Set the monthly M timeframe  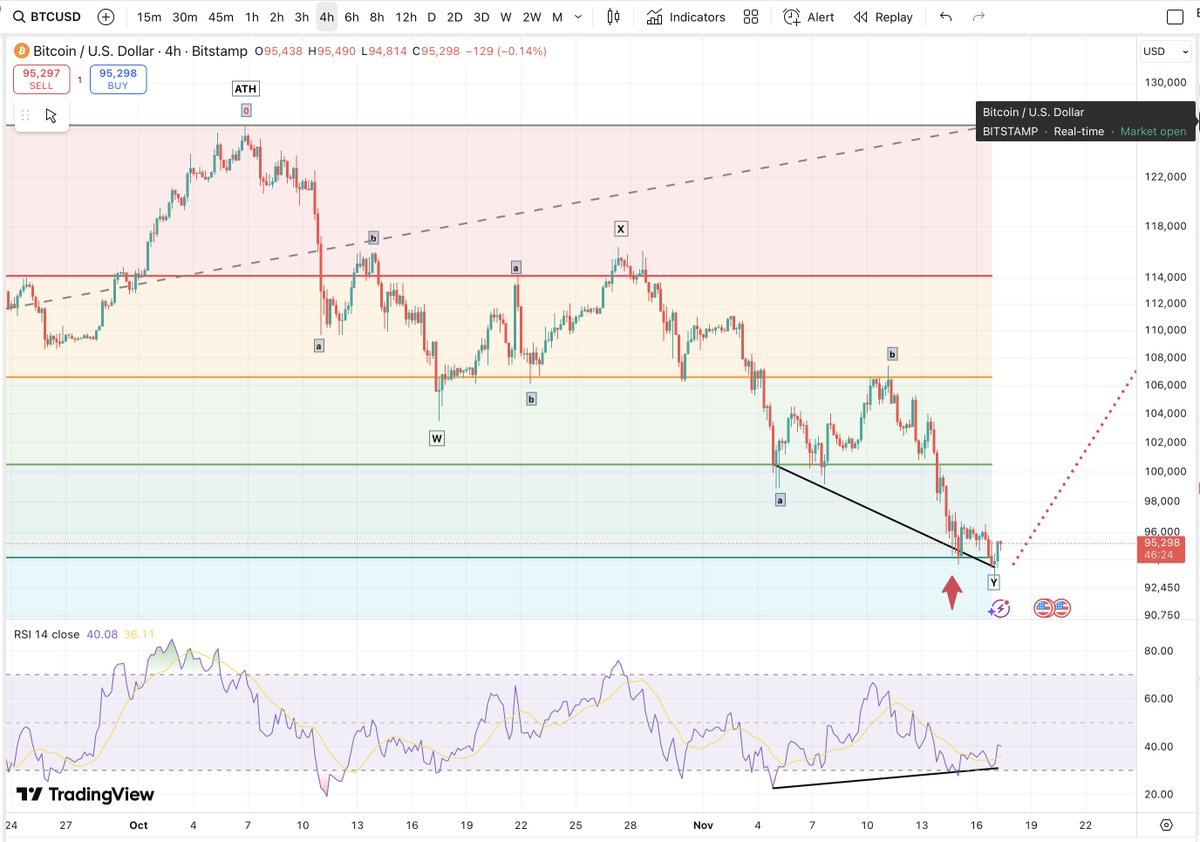tap(557, 17)
